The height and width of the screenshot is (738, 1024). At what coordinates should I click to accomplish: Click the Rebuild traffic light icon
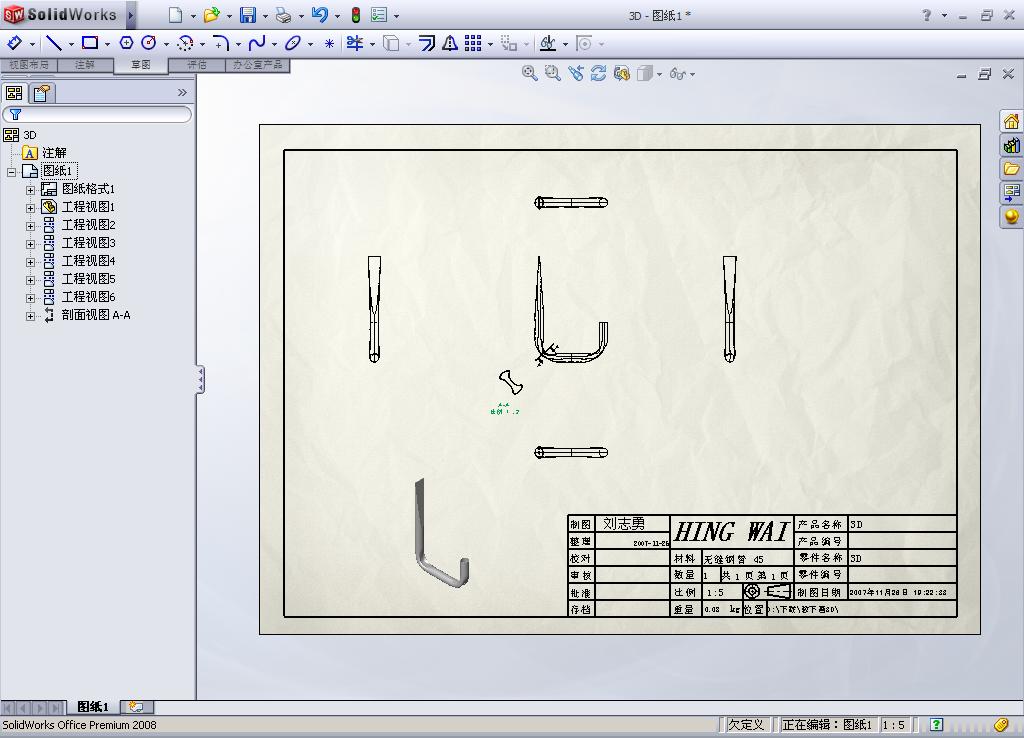(x=356, y=15)
